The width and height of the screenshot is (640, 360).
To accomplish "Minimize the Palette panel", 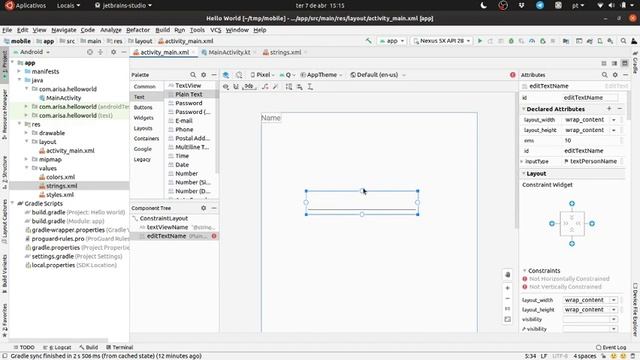I will click(214, 75).
